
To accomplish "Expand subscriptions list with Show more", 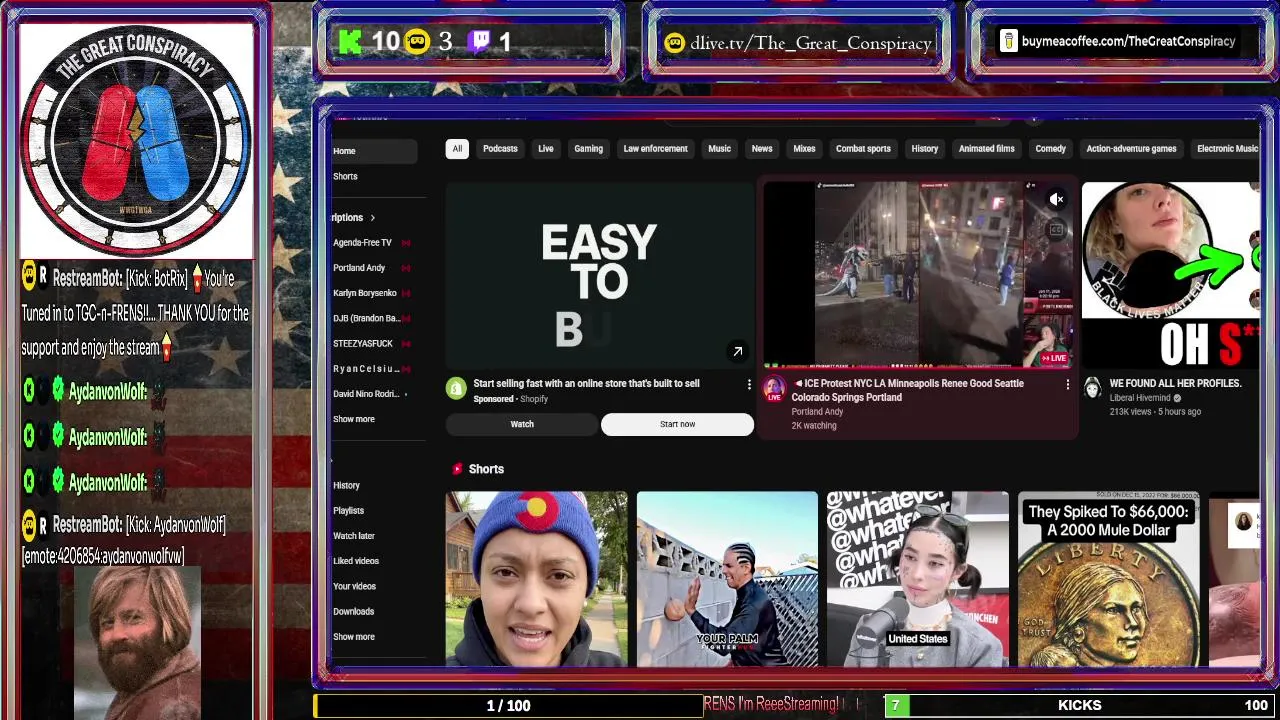I will coord(354,419).
